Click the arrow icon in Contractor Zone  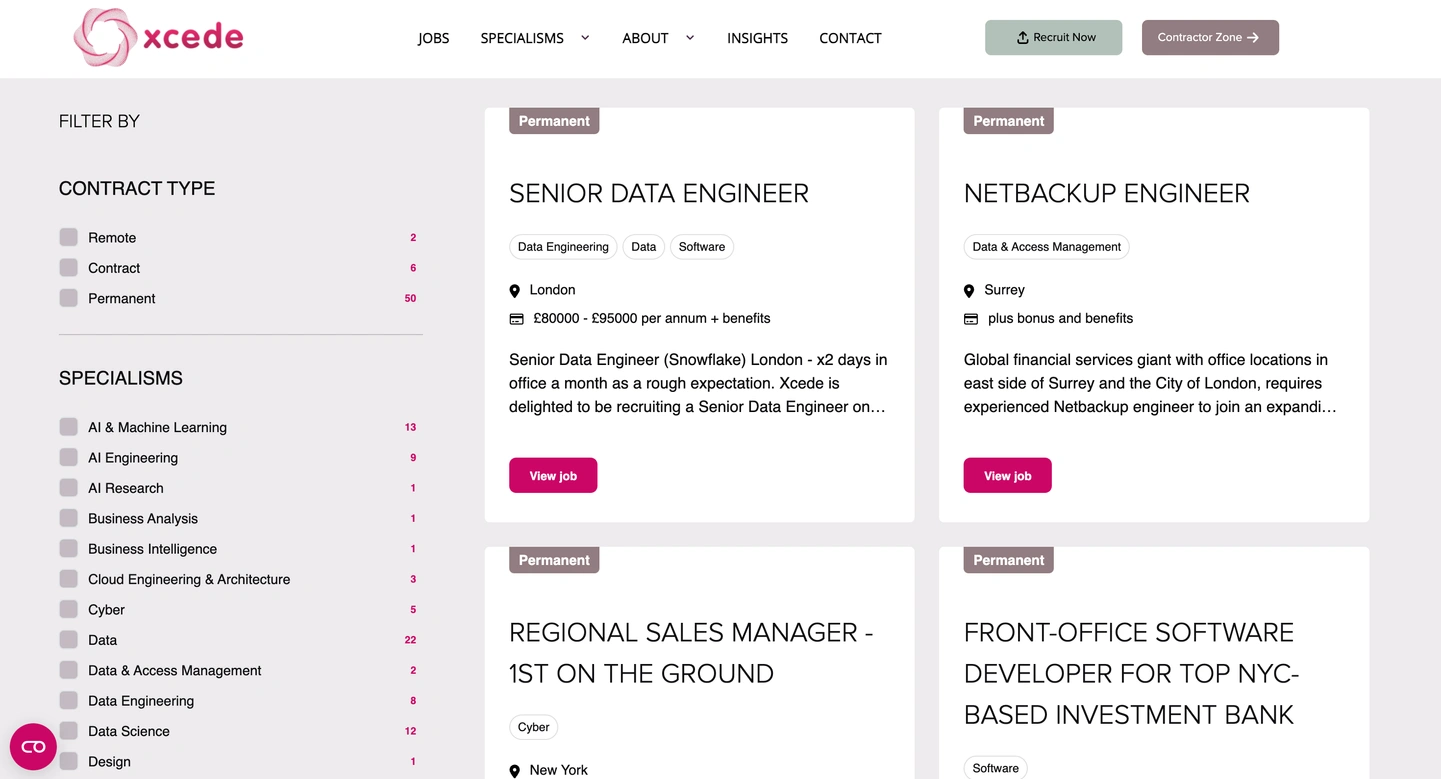(x=1253, y=38)
